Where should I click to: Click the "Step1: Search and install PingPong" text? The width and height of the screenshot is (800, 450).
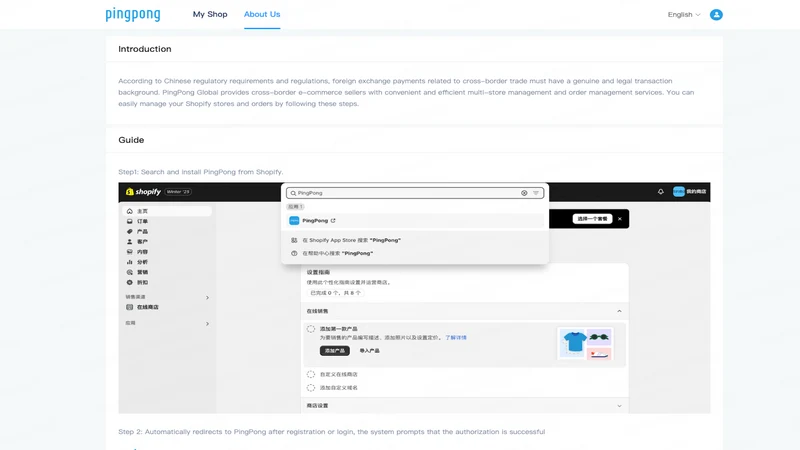click(x=201, y=172)
